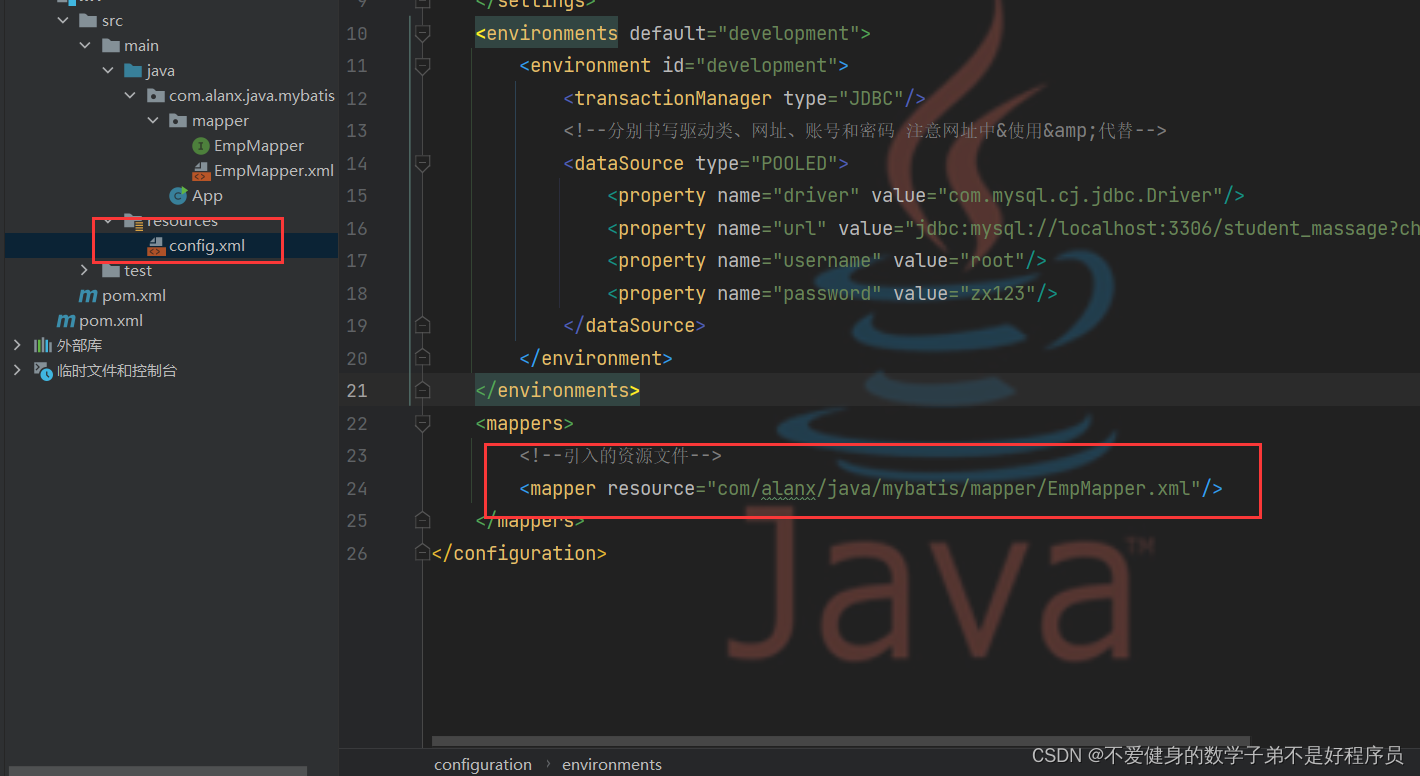The width and height of the screenshot is (1420, 776).
Task: Click the mapper package icon
Action: pyautogui.click(x=178, y=121)
